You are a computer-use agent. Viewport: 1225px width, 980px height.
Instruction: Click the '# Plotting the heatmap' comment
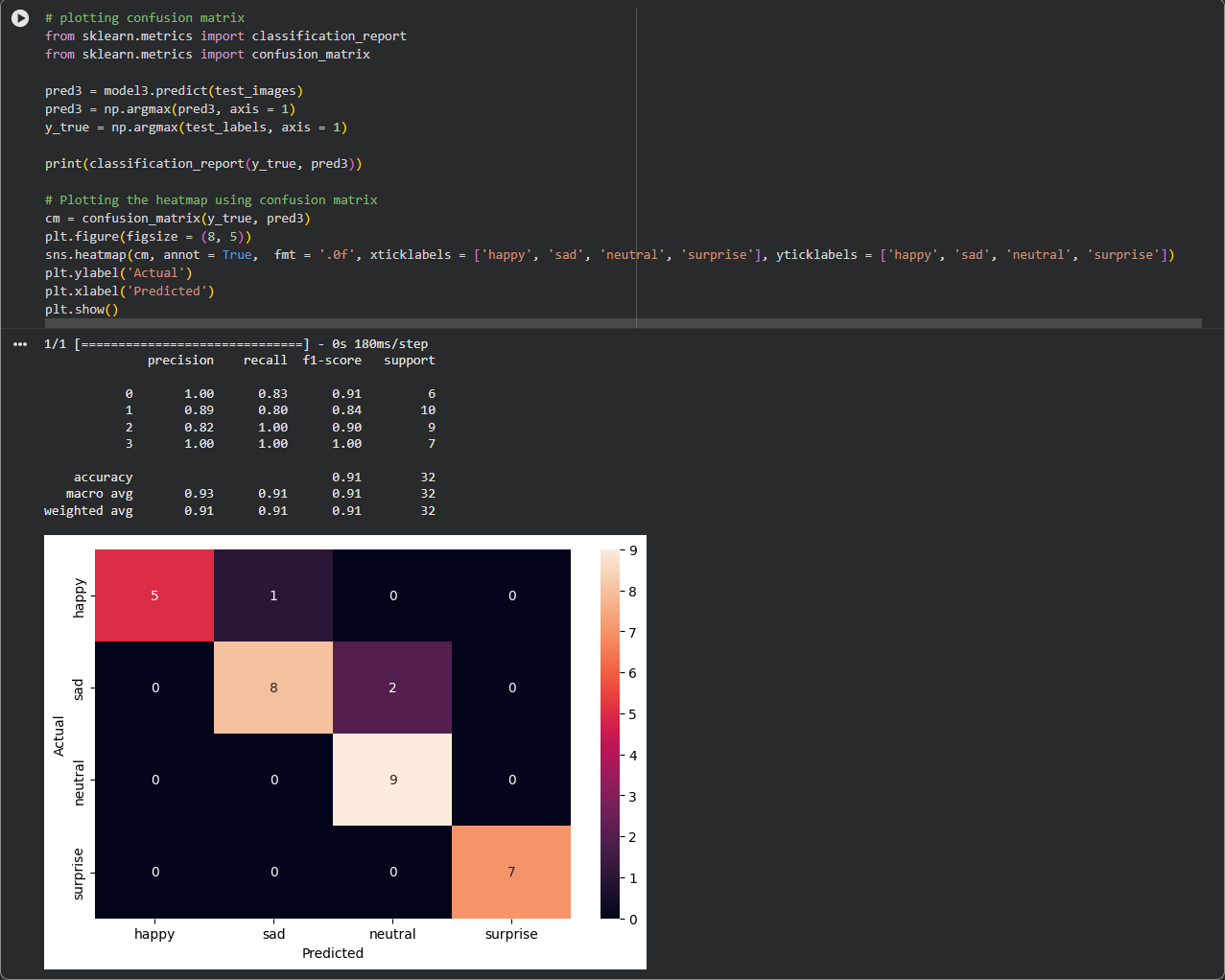click(211, 200)
